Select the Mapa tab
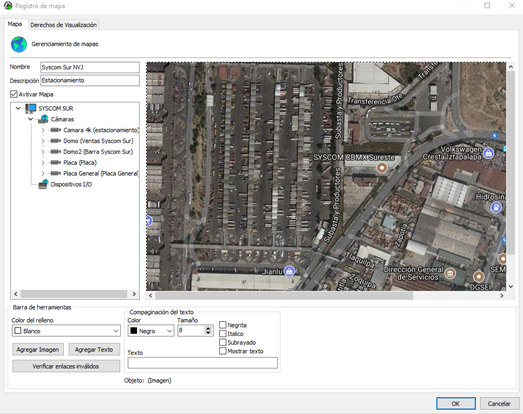Screen dimensions: 523x414 (x=15, y=24)
